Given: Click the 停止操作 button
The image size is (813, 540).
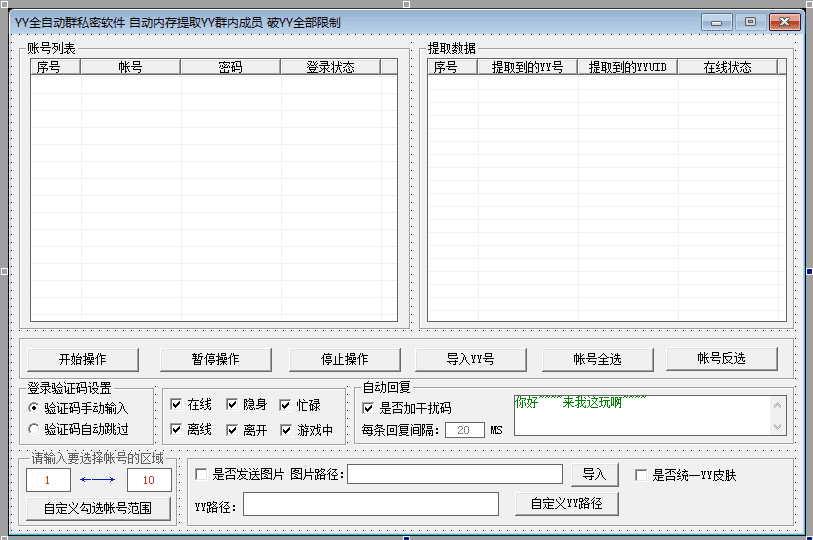Looking at the screenshot, I should pos(345,359).
